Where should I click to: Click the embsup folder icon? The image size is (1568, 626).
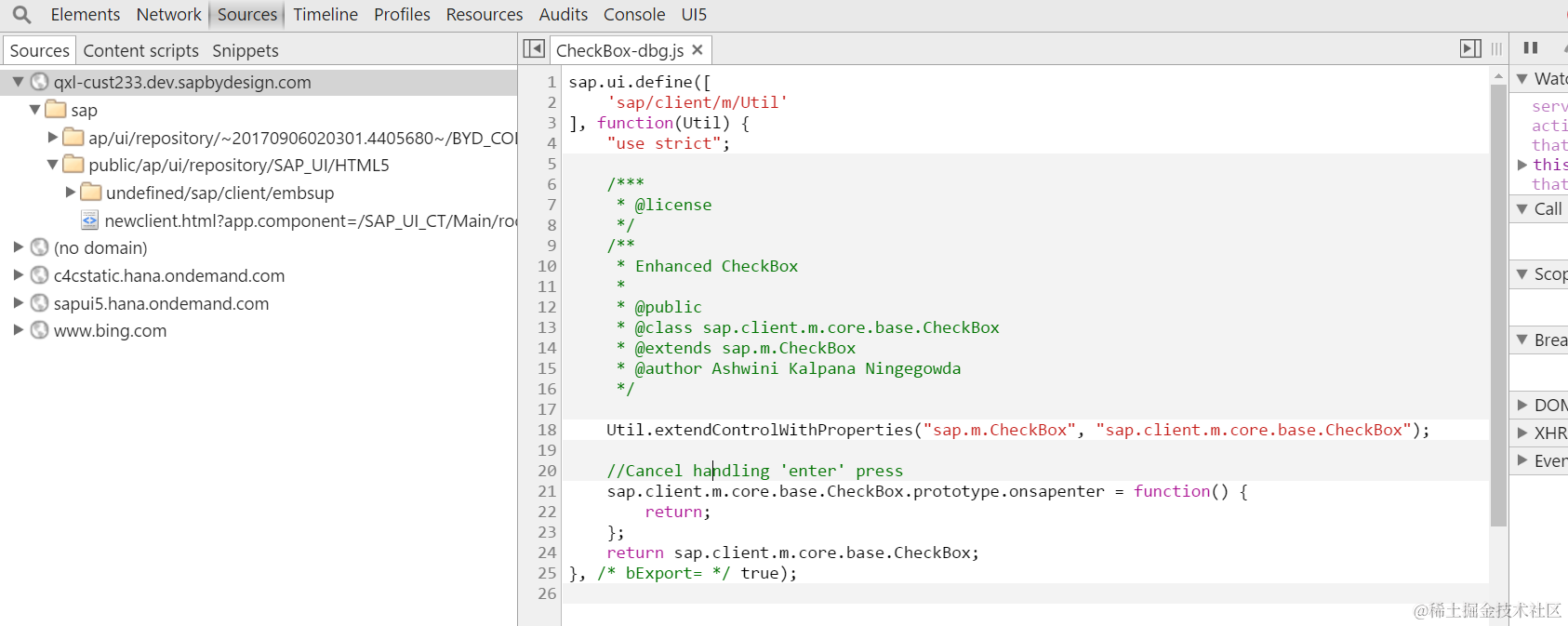91,193
